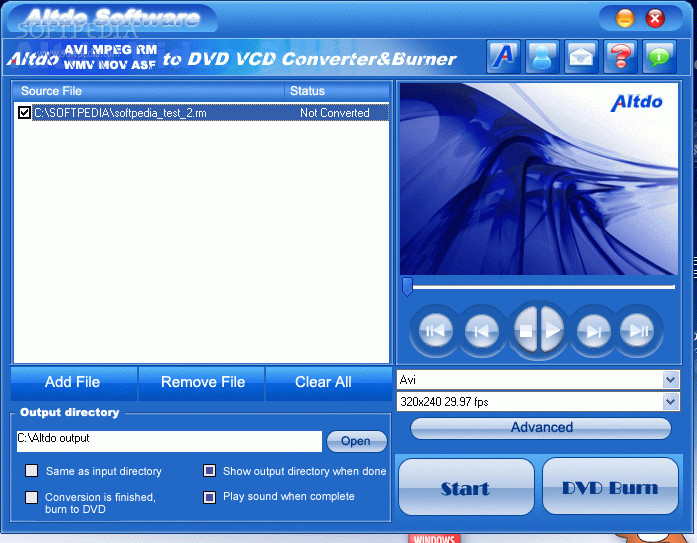Minimize the window with the orange button

[625, 19]
